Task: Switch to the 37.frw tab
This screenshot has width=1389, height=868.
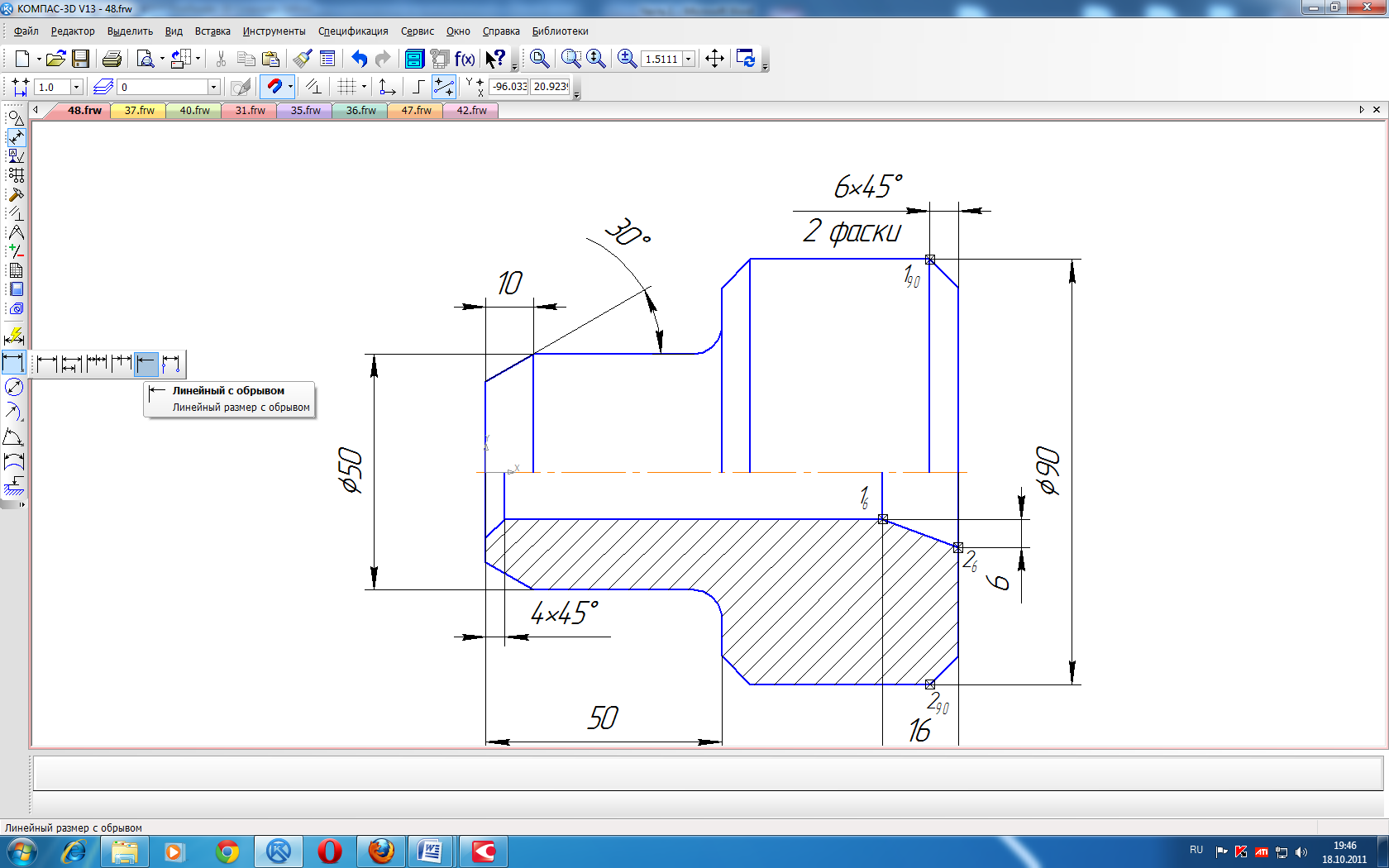Action: pyautogui.click(x=139, y=111)
